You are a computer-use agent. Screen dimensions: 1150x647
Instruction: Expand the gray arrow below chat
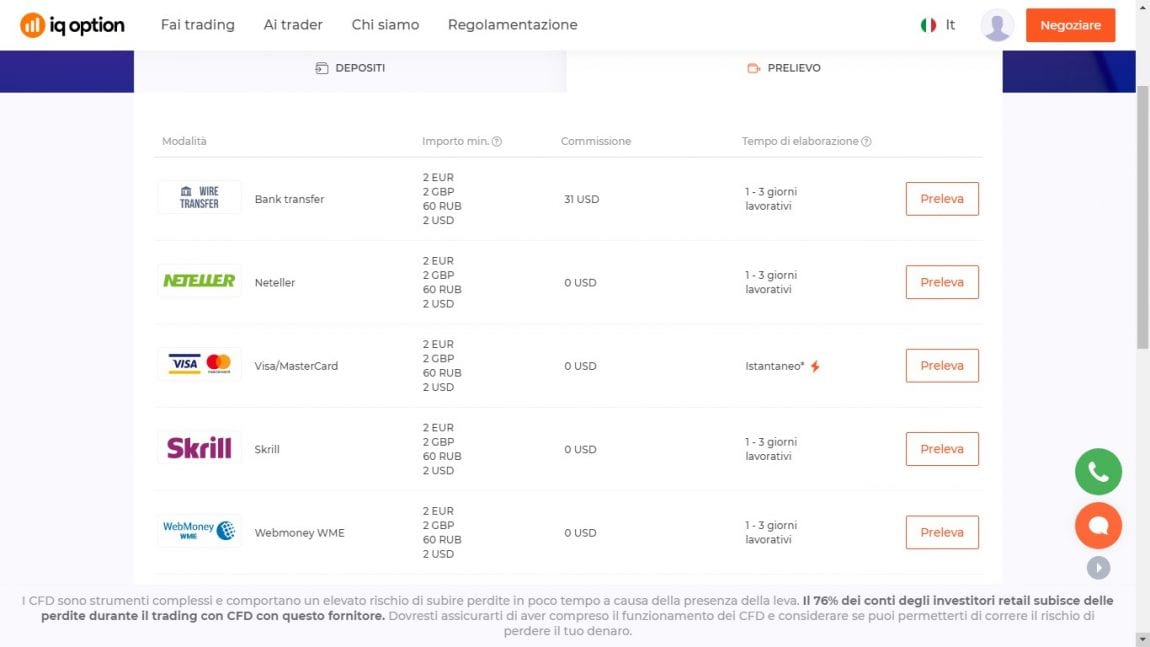[1098, 568]
